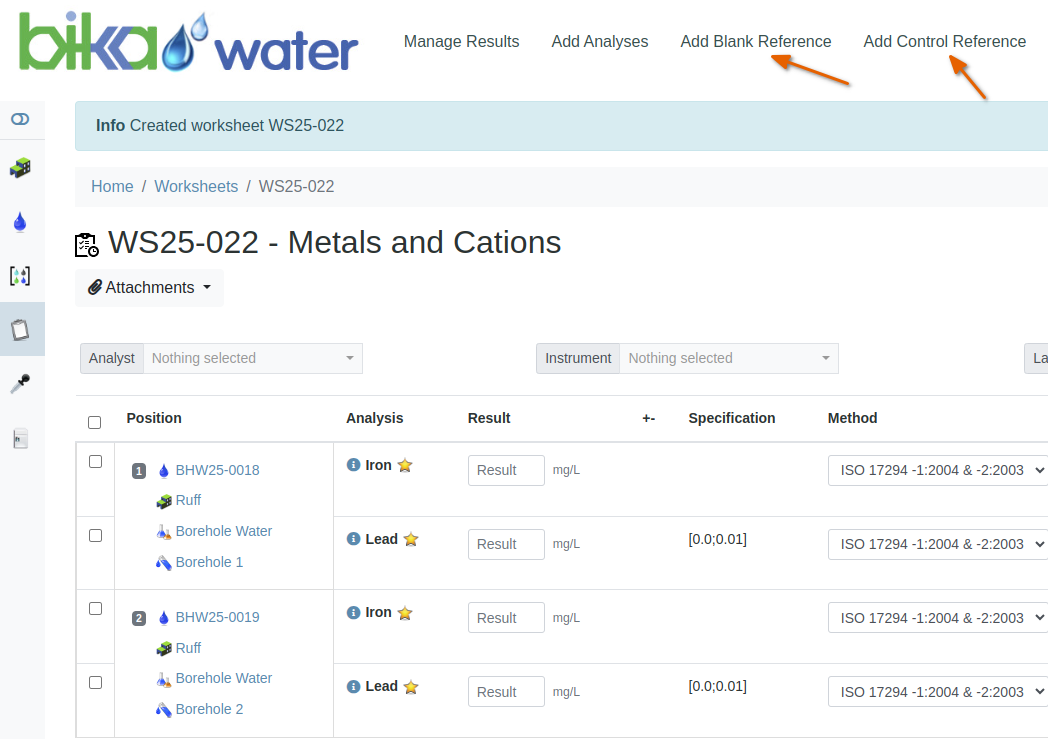The image size is (1048, 739).
Task: Check the select-all checkbox in results header
Action: coord(94,422)
